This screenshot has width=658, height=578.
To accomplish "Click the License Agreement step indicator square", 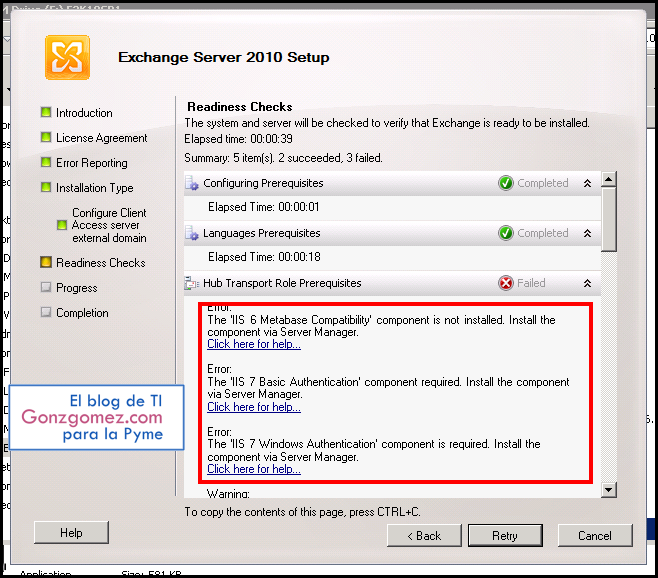I will [x=46, y=137].
